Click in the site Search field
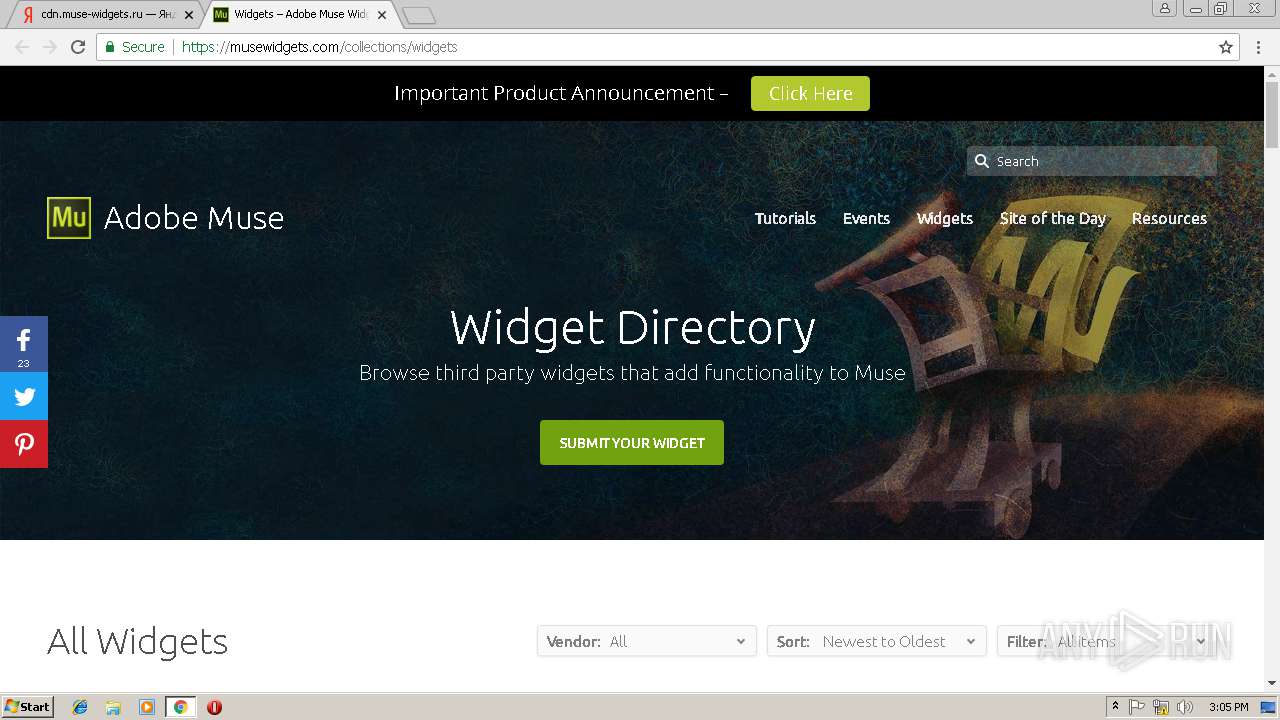The width and height of the screenshot is (1280, 720). 1092,161
